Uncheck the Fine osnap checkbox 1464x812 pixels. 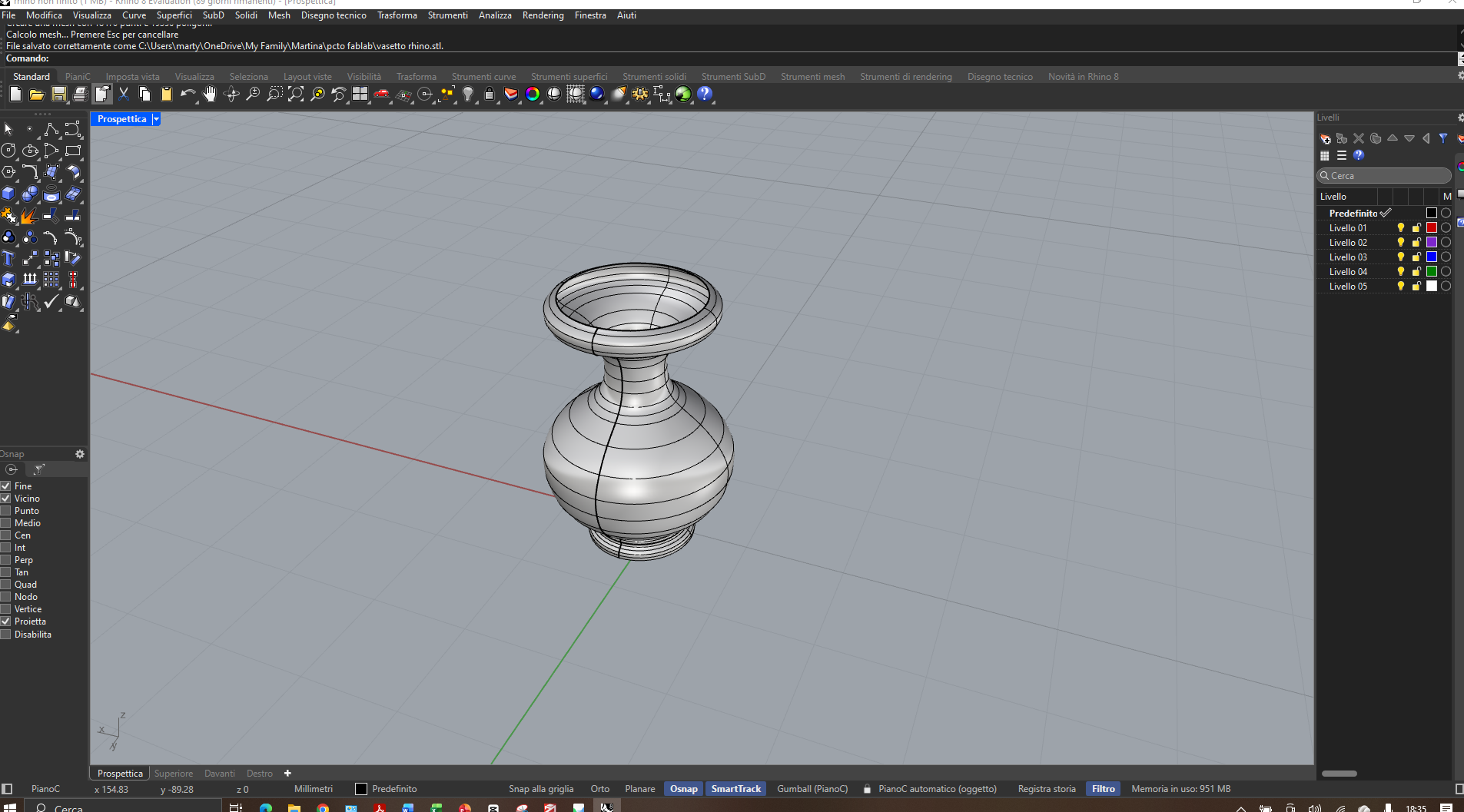(6, 486)
